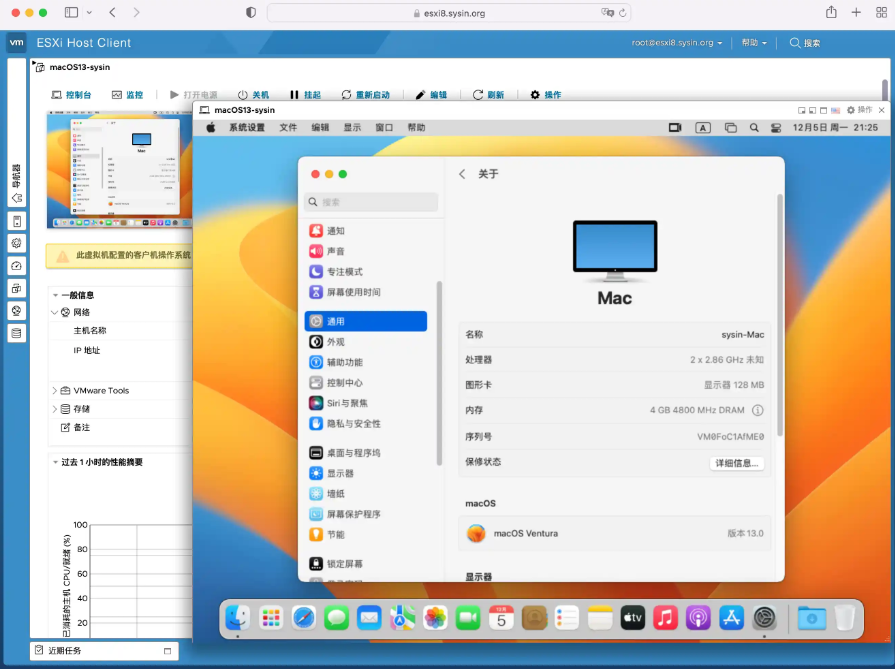895x669 pixels.
Task: Open App Store from the Dock
Action: point(731,618)
